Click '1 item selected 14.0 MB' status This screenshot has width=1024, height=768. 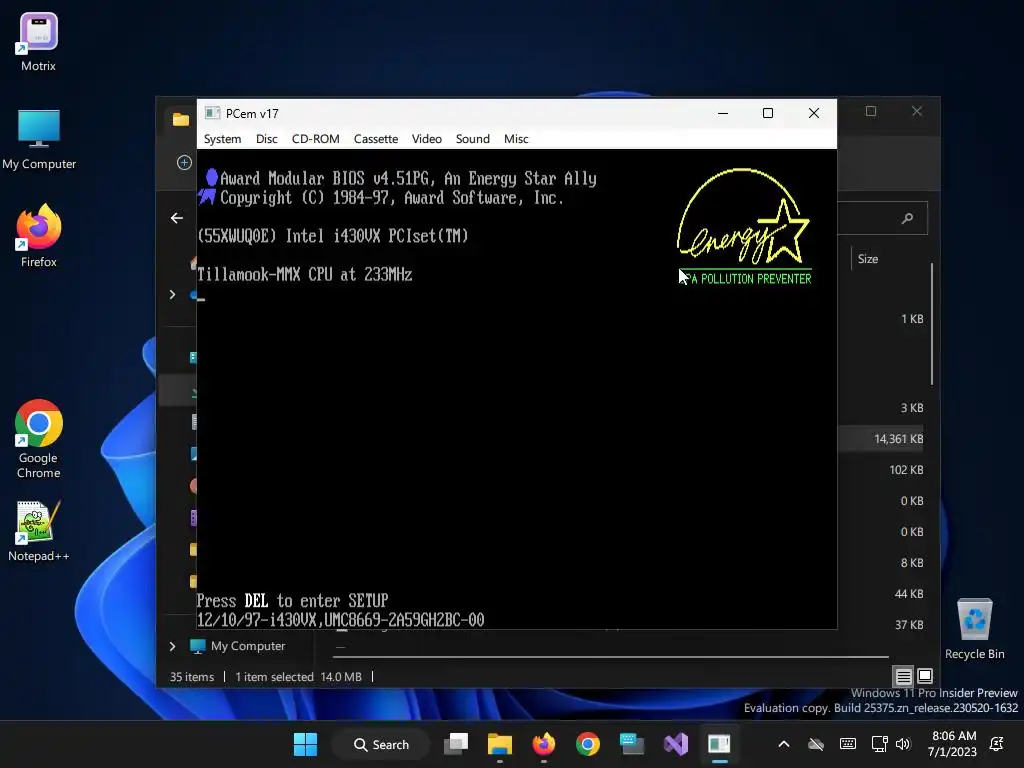pyautogui.click(x=298, y=677)
